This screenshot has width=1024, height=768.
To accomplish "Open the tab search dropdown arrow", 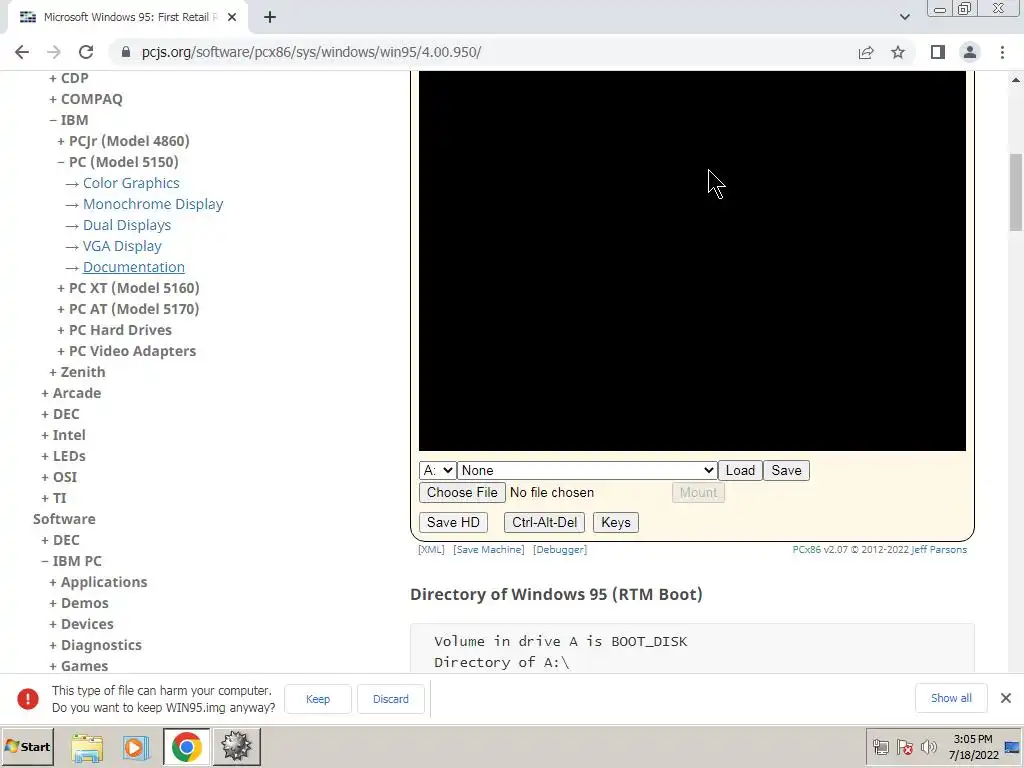I will (x=904, y=17).
